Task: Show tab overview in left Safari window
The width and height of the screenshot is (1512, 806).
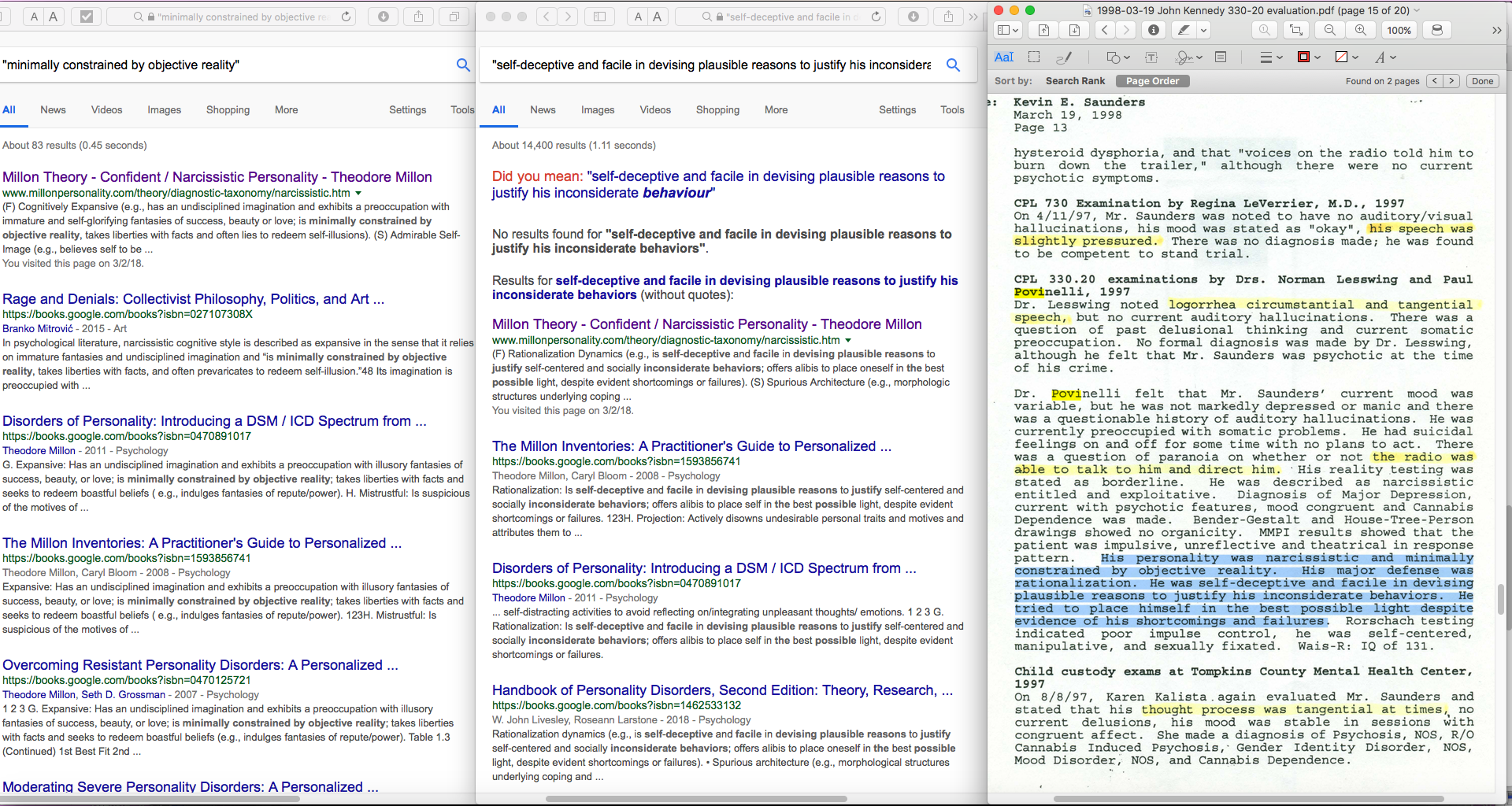Action: (454, 17)
